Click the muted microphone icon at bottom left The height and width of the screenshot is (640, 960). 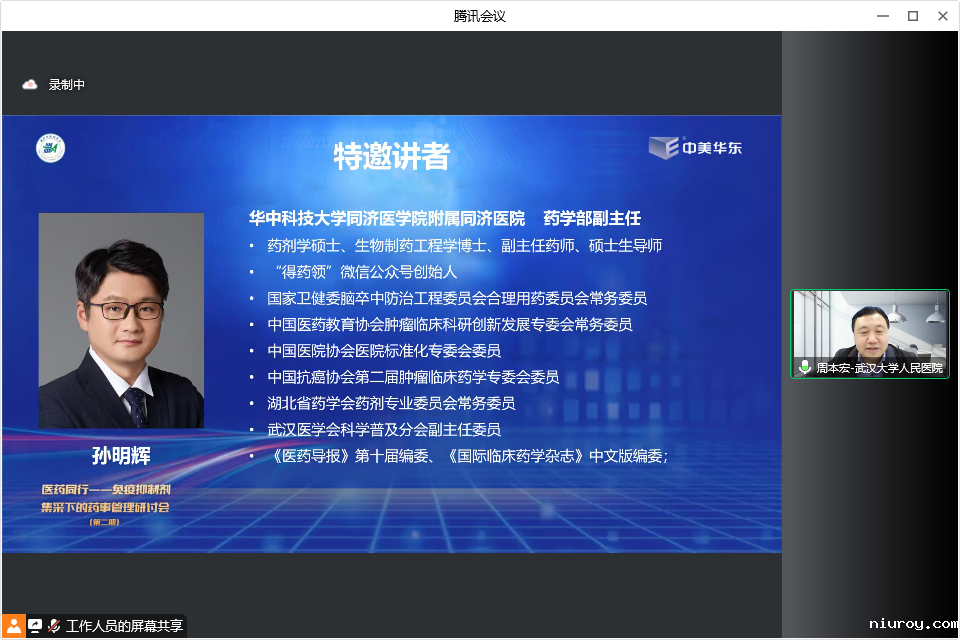[54, 625]
